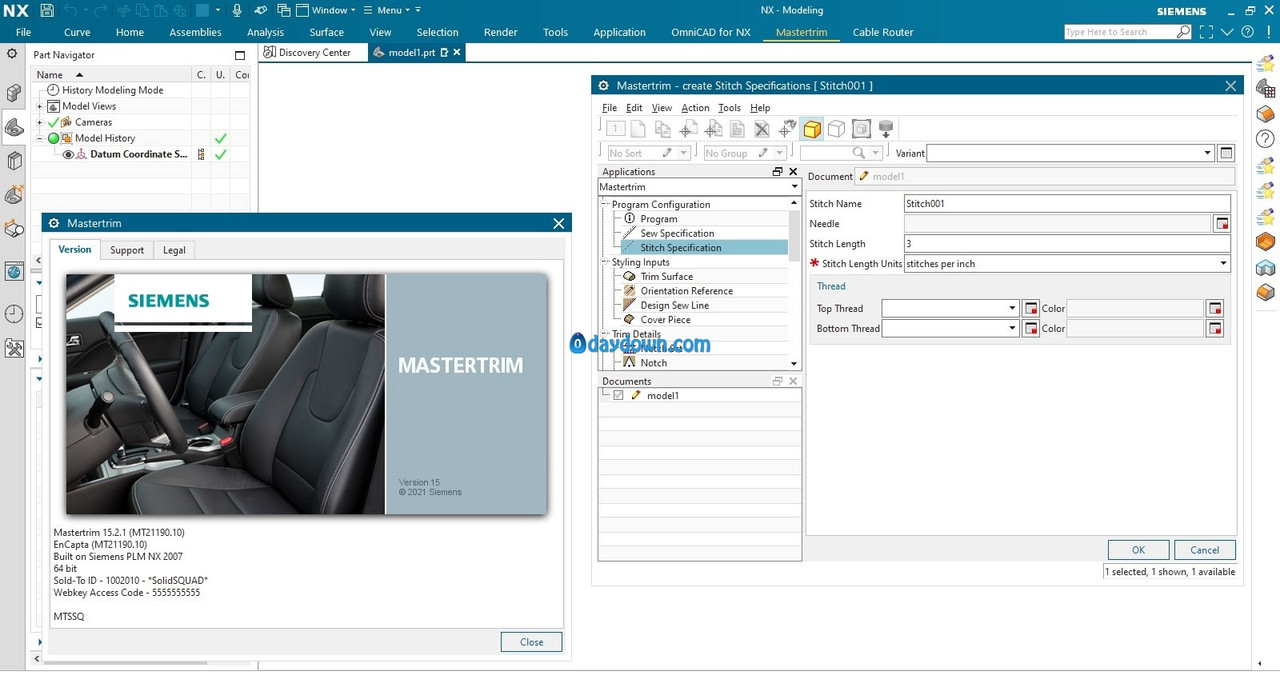Click the Top Thread Color picker button
This screenshot has height=687, width=1280.
coord(1215,308)
